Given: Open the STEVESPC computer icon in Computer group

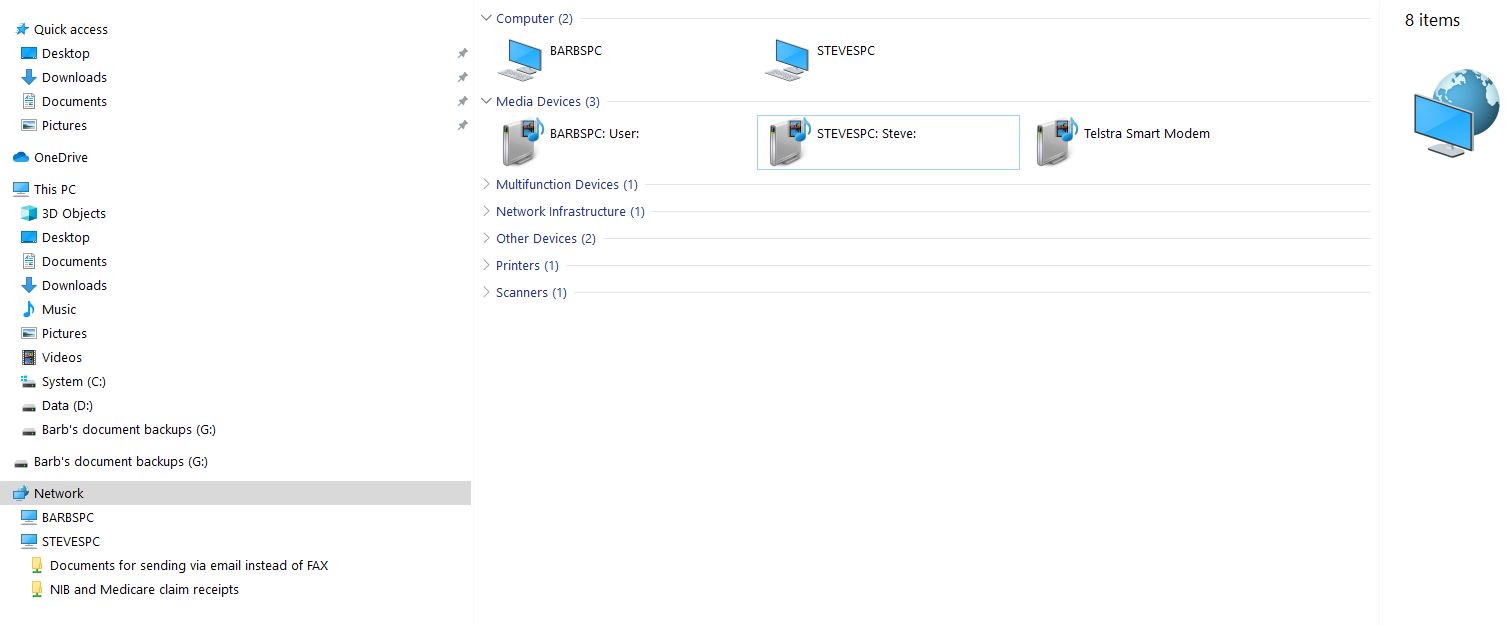Looking at the screenshot, I should pos(787,59).
